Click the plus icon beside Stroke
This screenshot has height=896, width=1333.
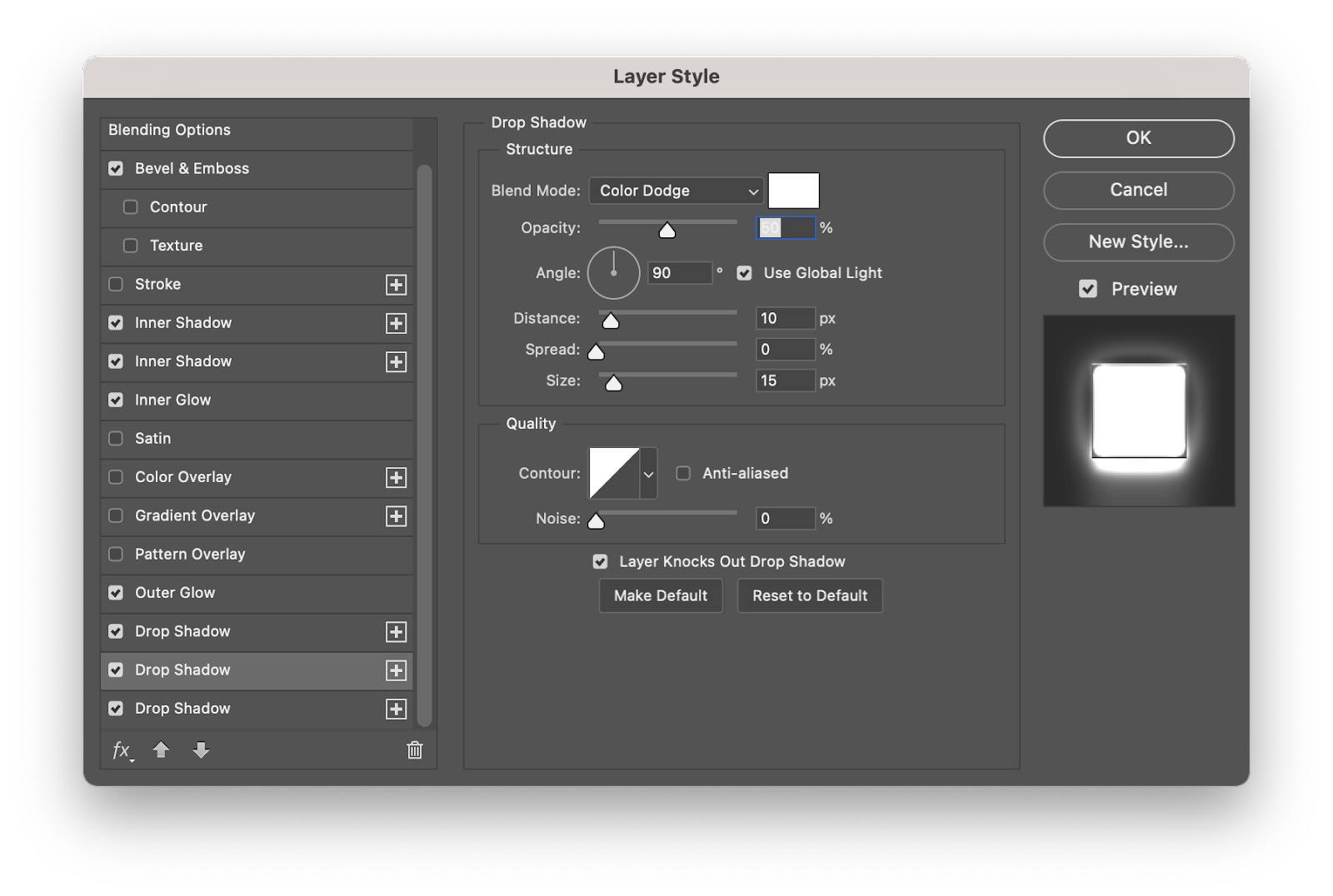(x=396, y=285)
